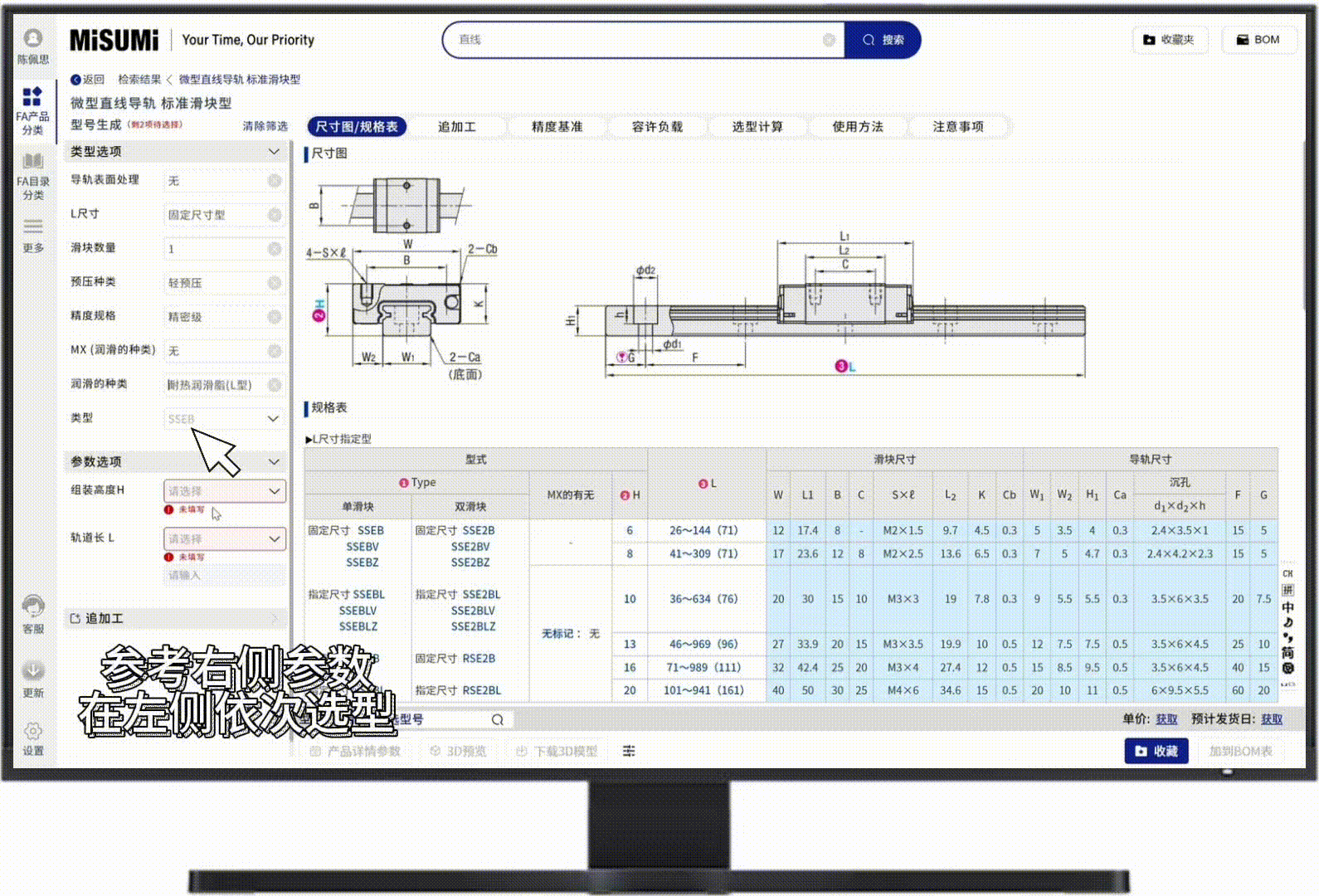Click the 指定尺寸 SSE2BL type cell
The height and width of the screenshot is (896, 1319).
pos(458,595)
